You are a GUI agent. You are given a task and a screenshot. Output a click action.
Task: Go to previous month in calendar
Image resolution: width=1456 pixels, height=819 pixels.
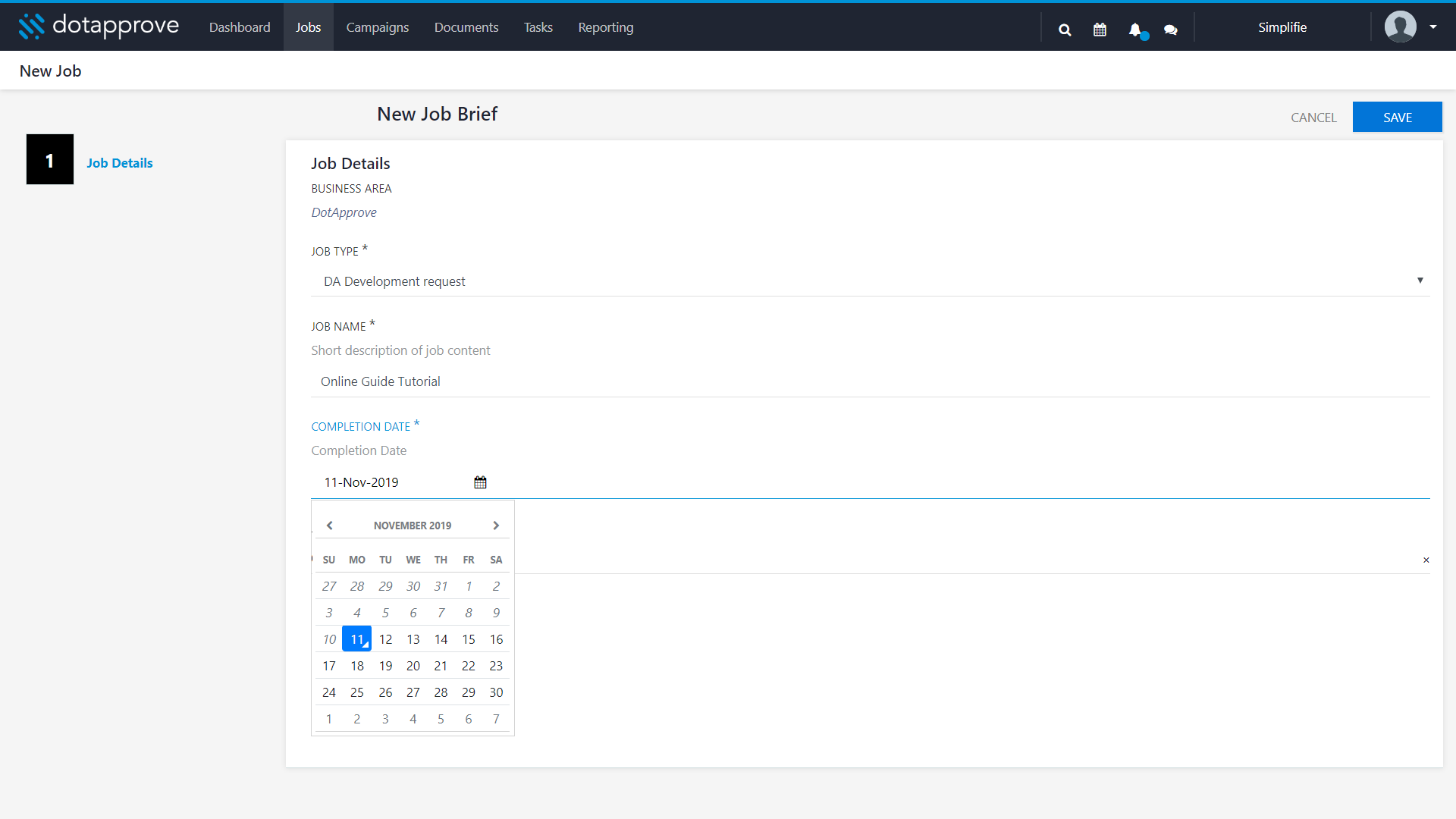[x=329, y=526]
